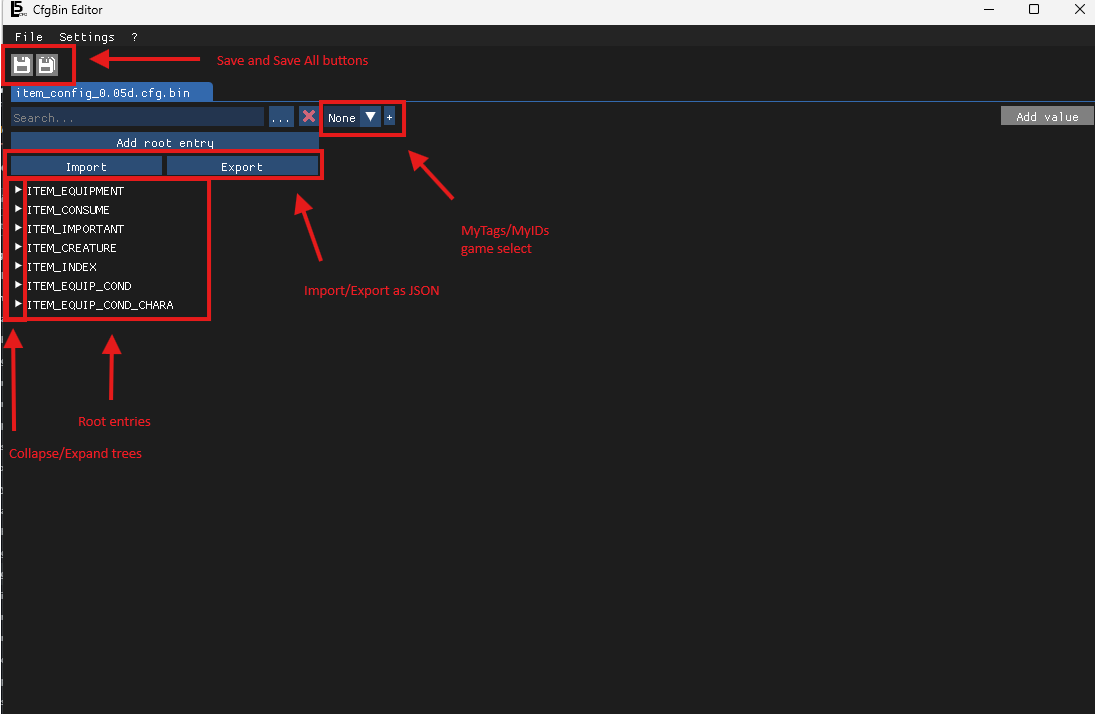1095x714 pixels.
Task: Clear the search using the red X icon
Action: pyautogui.click(x=309, y=116)
